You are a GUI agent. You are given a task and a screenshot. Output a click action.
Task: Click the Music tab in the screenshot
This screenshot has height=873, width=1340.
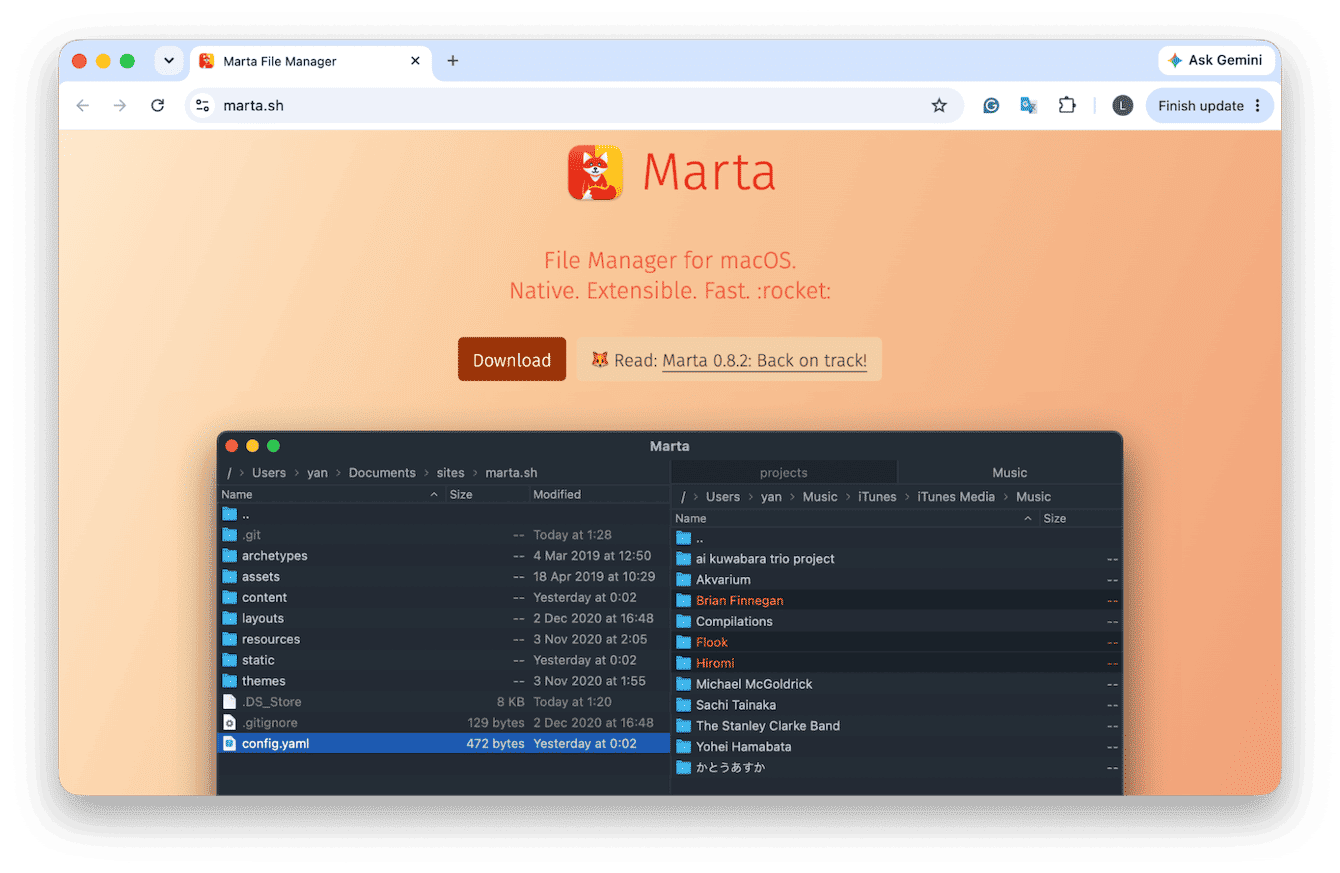(x=1010, y=472)
